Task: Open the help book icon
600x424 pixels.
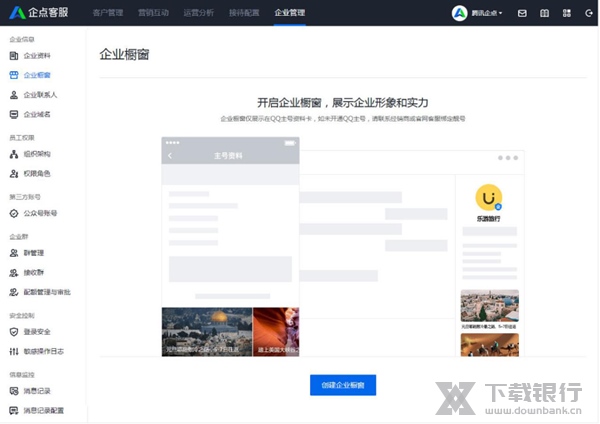Action: click(x=544, y=13)
